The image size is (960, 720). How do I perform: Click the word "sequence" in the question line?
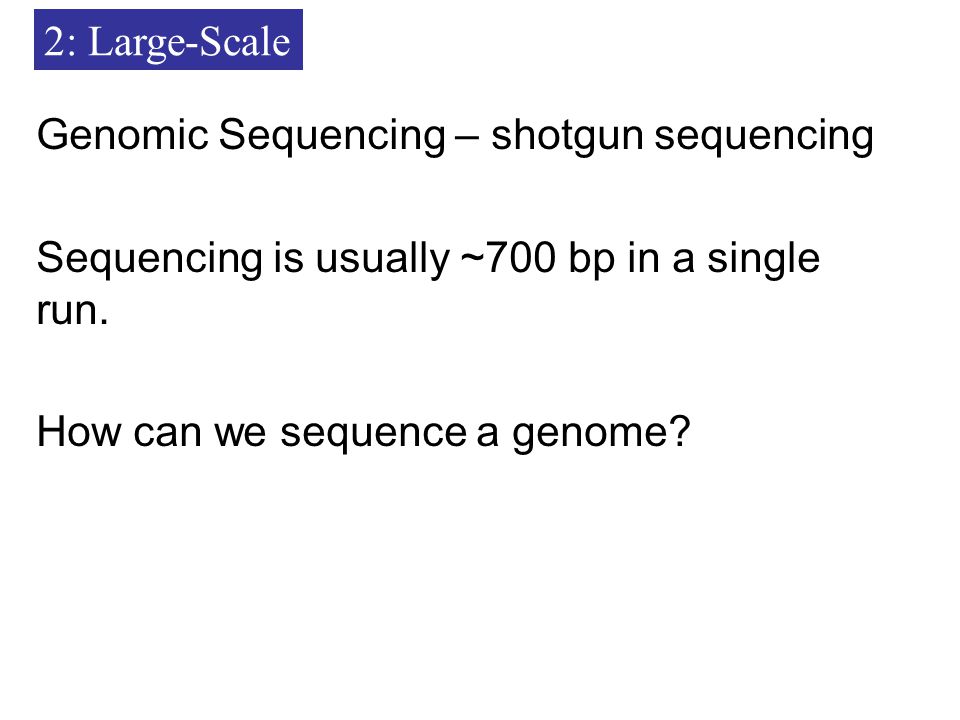(x=373, y=434)
